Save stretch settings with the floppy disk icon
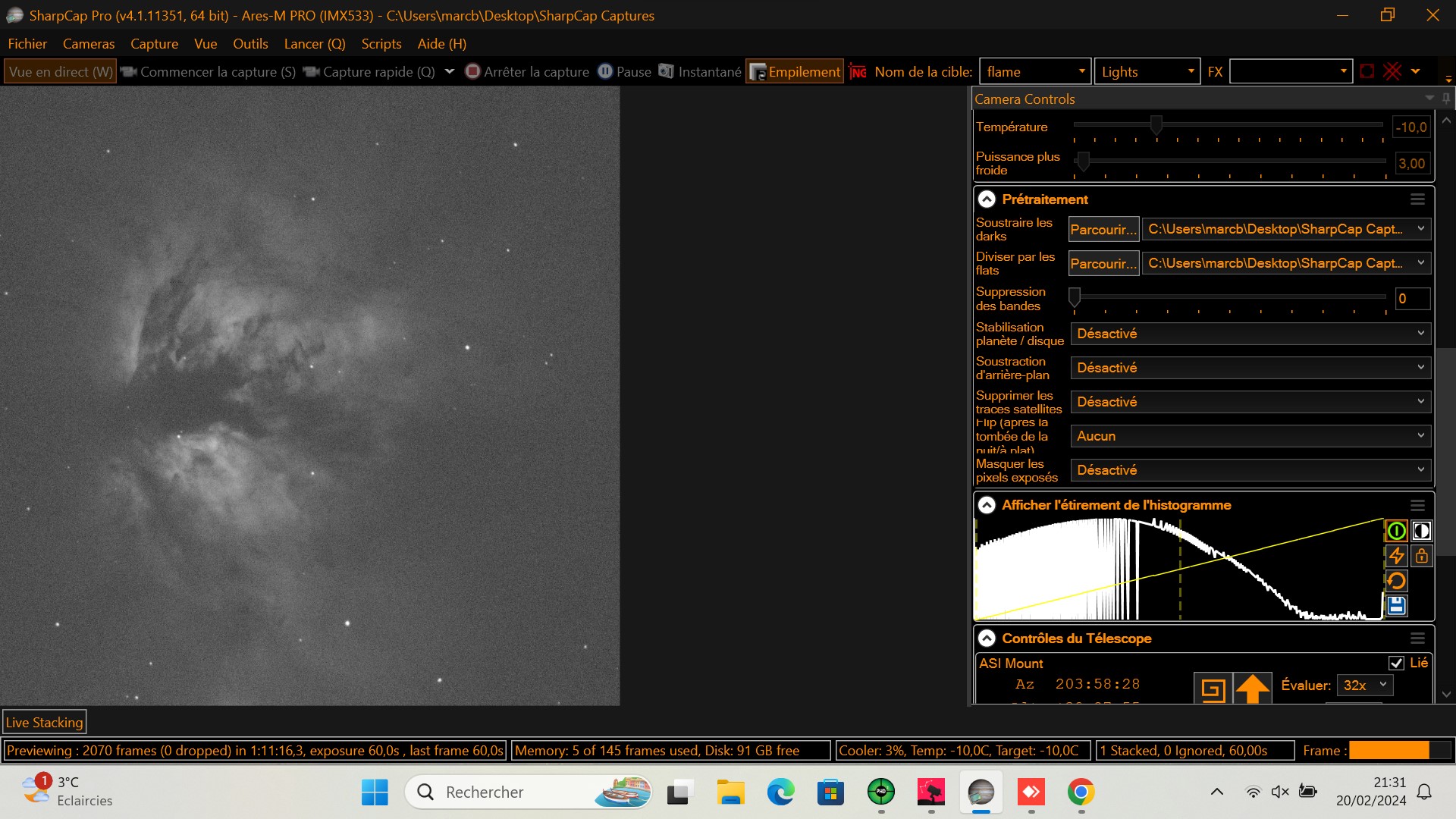Screen dimensions: 1456x819 (x=1396, y=605)
